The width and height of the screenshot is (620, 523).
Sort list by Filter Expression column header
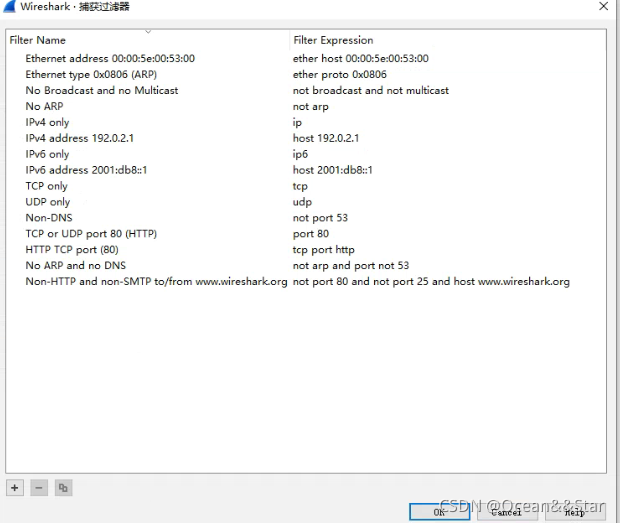pos(448,40)
